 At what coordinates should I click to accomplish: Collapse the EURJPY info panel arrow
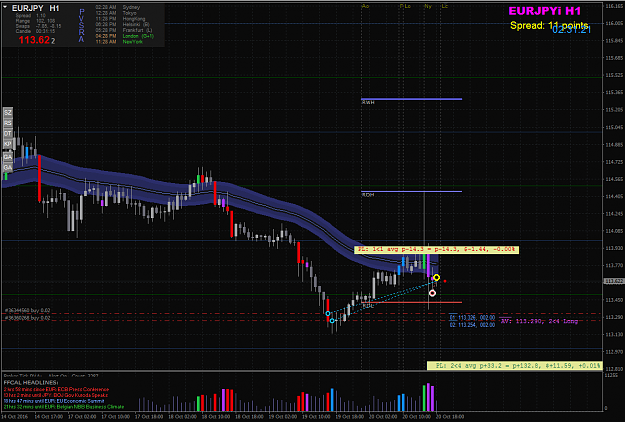click(x=6, y=7)
